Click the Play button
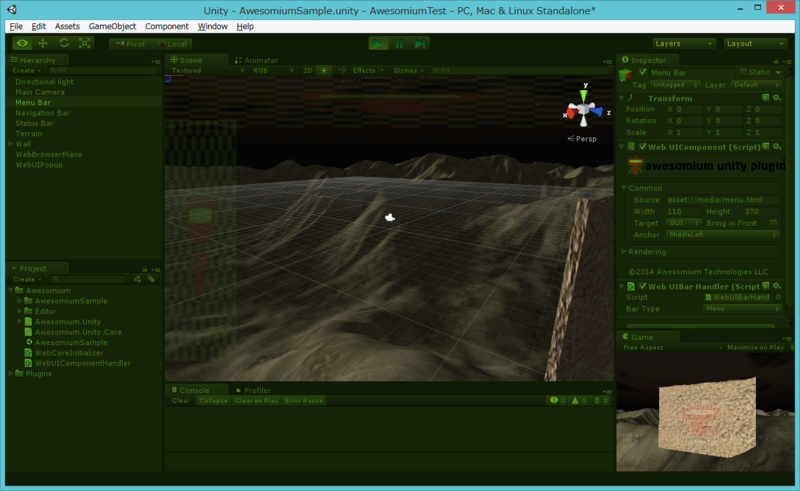 tap(378, 43)
